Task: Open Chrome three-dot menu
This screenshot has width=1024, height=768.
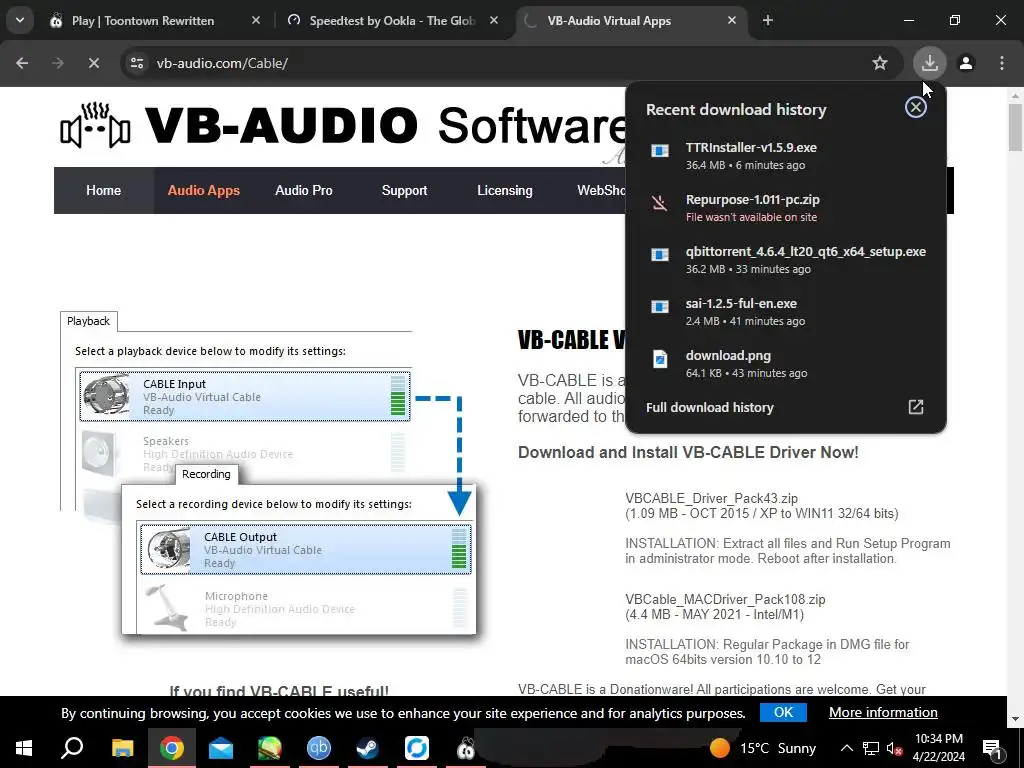Action: [1002, 63]
